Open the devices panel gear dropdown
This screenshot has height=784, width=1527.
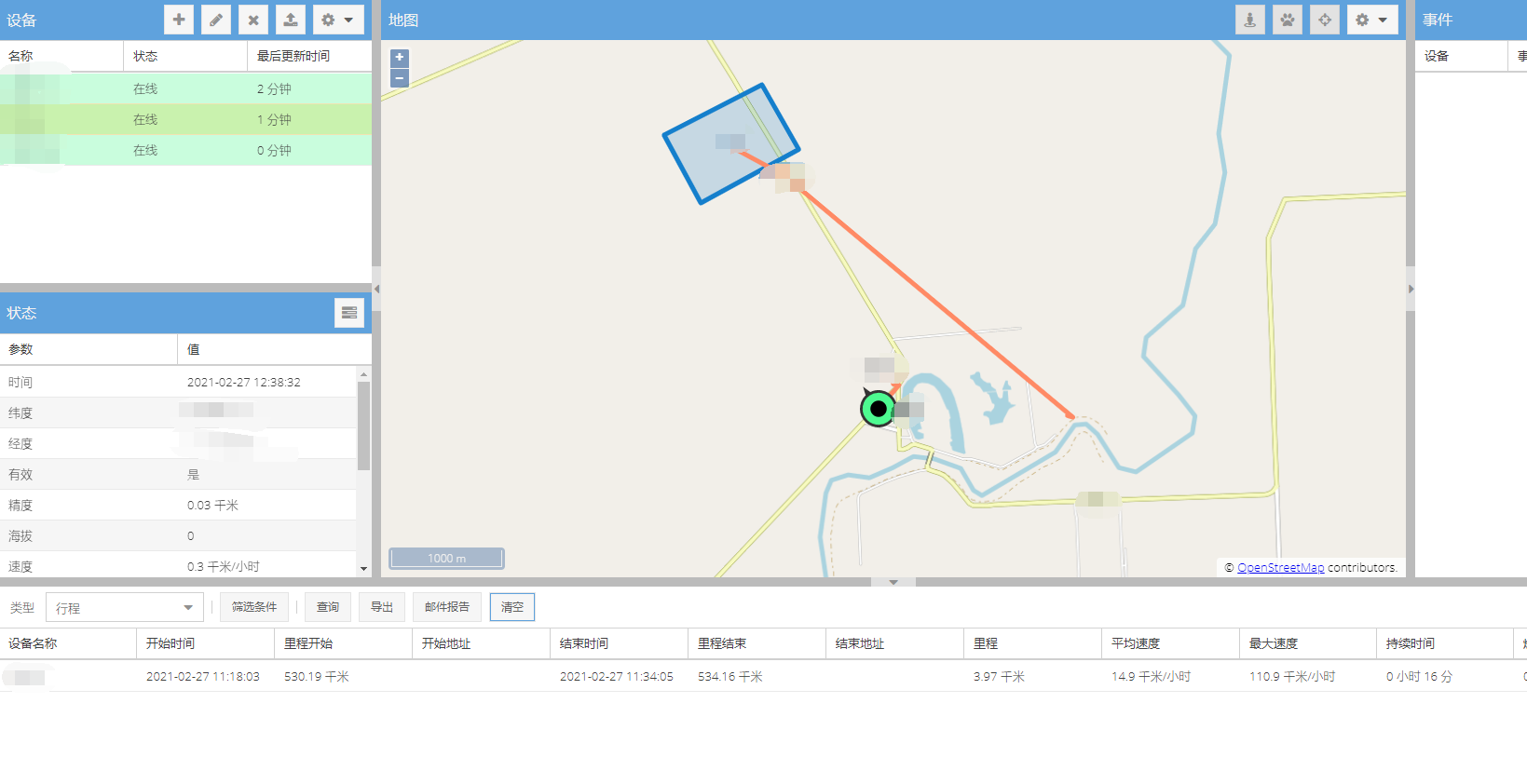click(x=338, y=20)
